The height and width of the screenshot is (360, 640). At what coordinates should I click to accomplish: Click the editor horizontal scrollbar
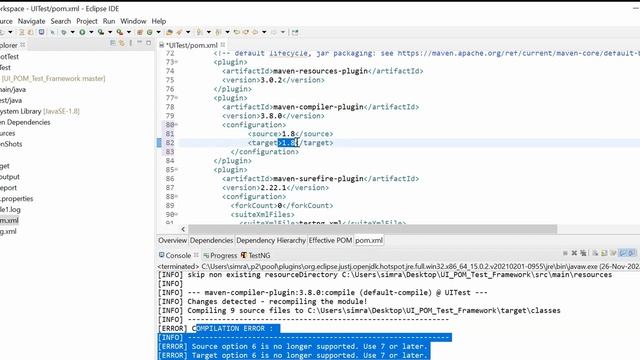372,229
